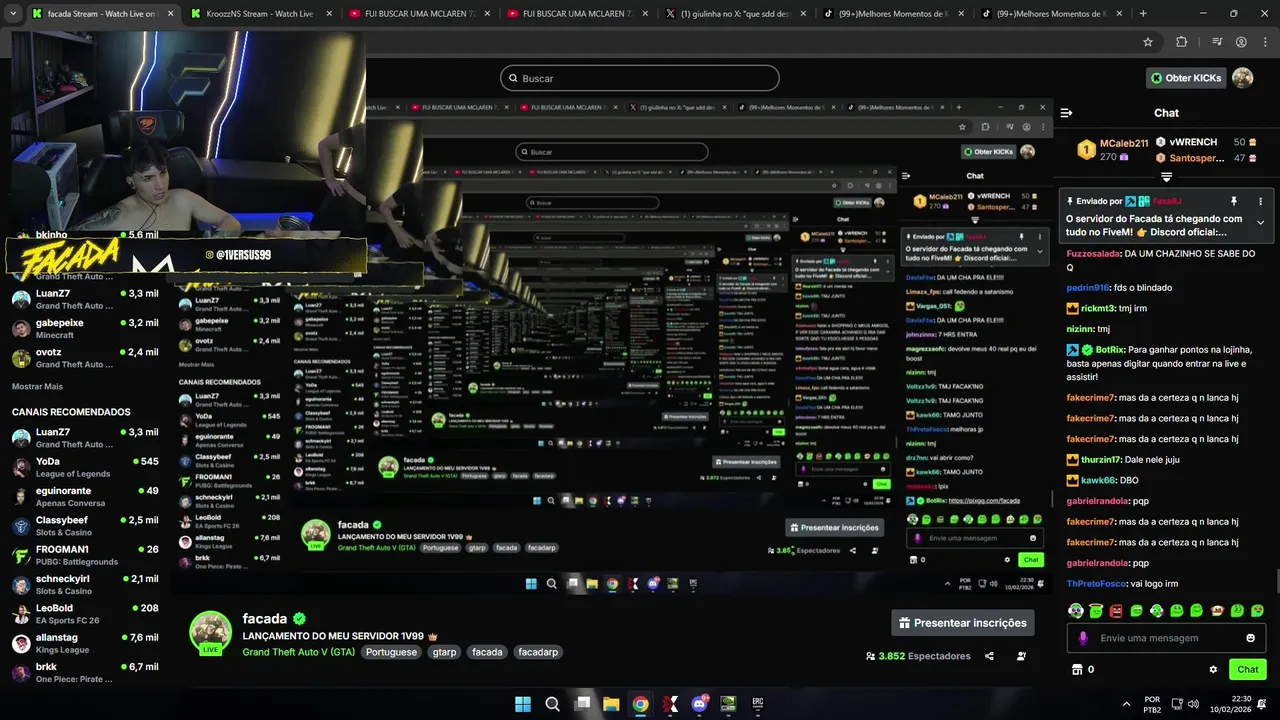
Task: Click the largest 'Presentear inscrições' button
Action: click(963, 623)
